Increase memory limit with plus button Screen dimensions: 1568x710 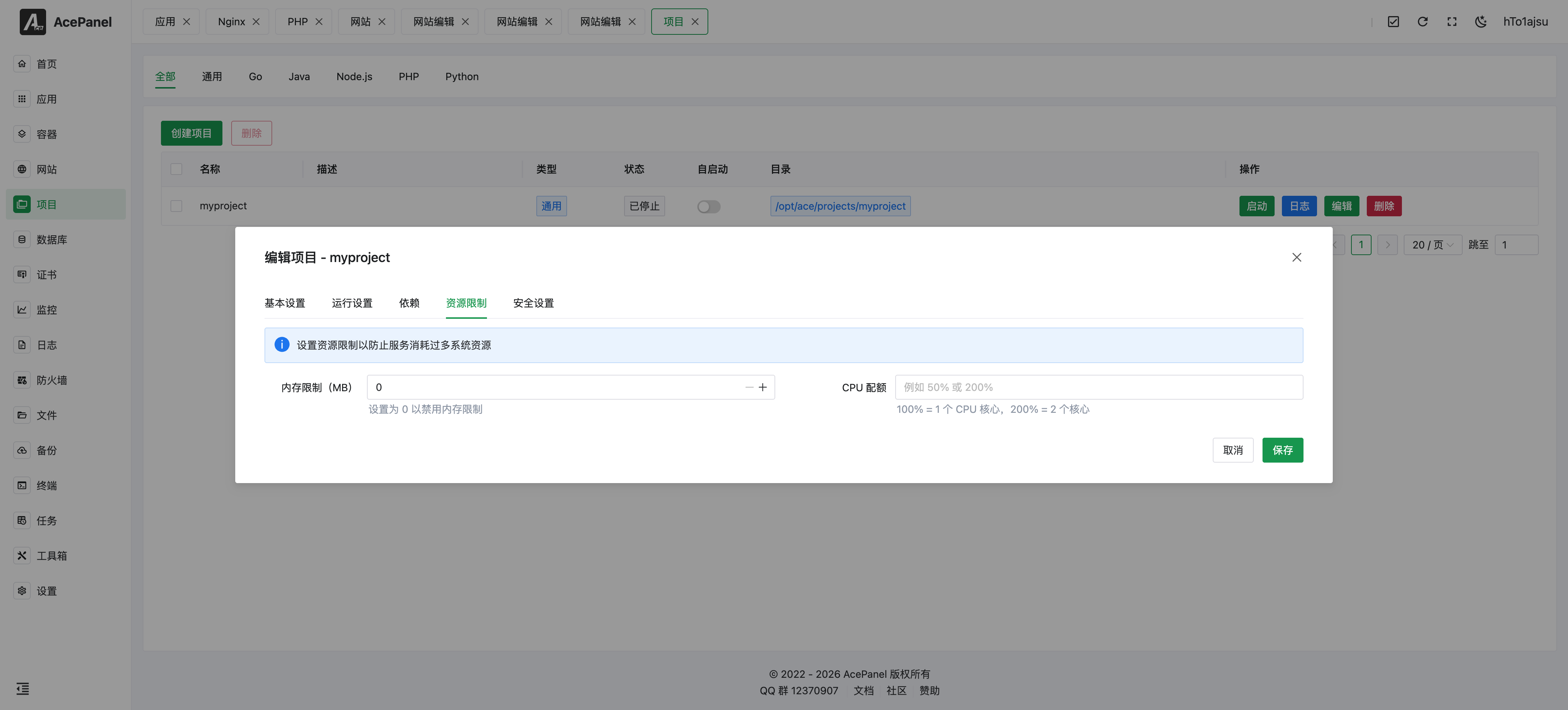pos(763,387)
